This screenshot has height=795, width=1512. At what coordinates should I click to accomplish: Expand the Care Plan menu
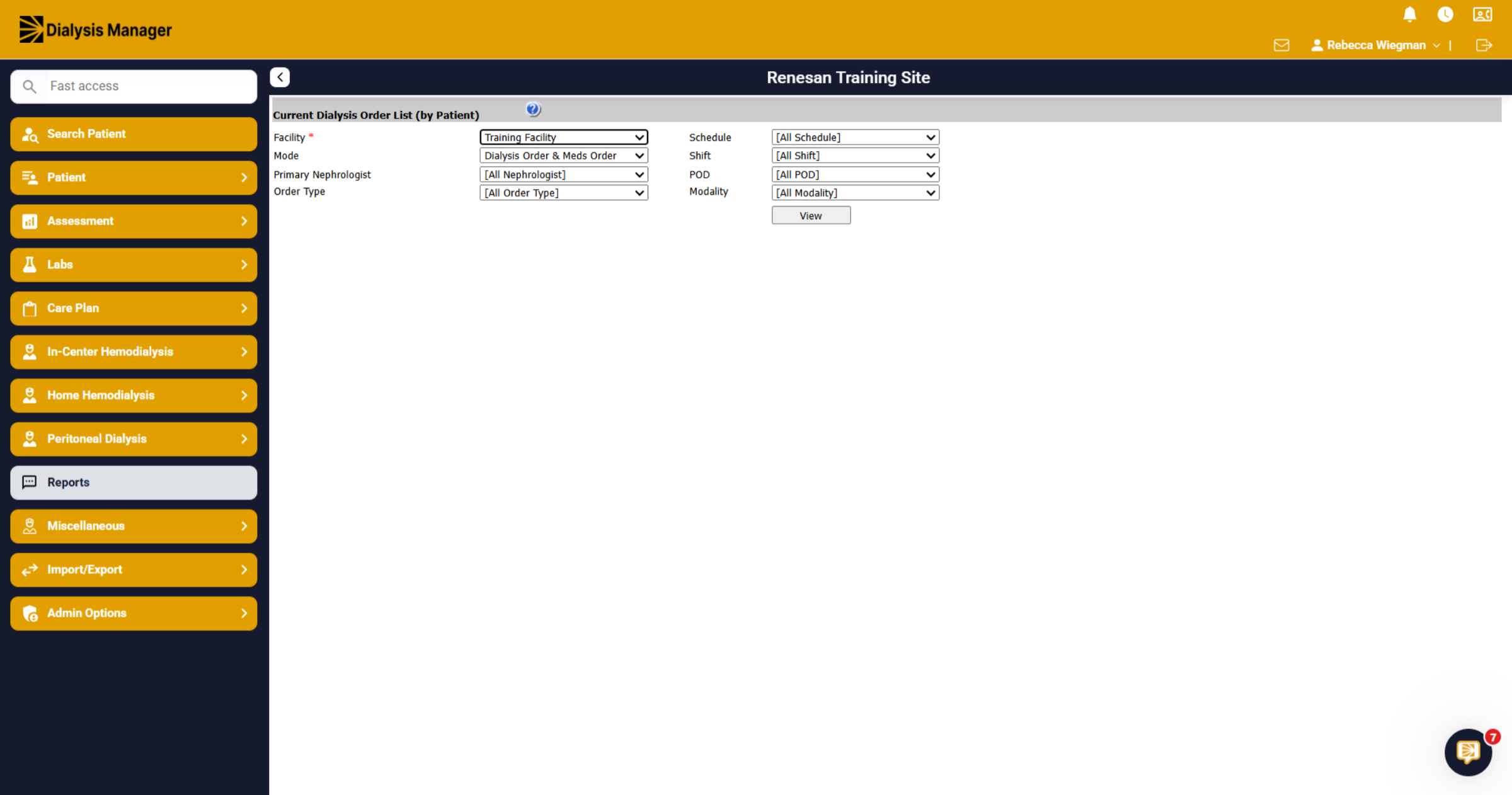coord(134,308)
